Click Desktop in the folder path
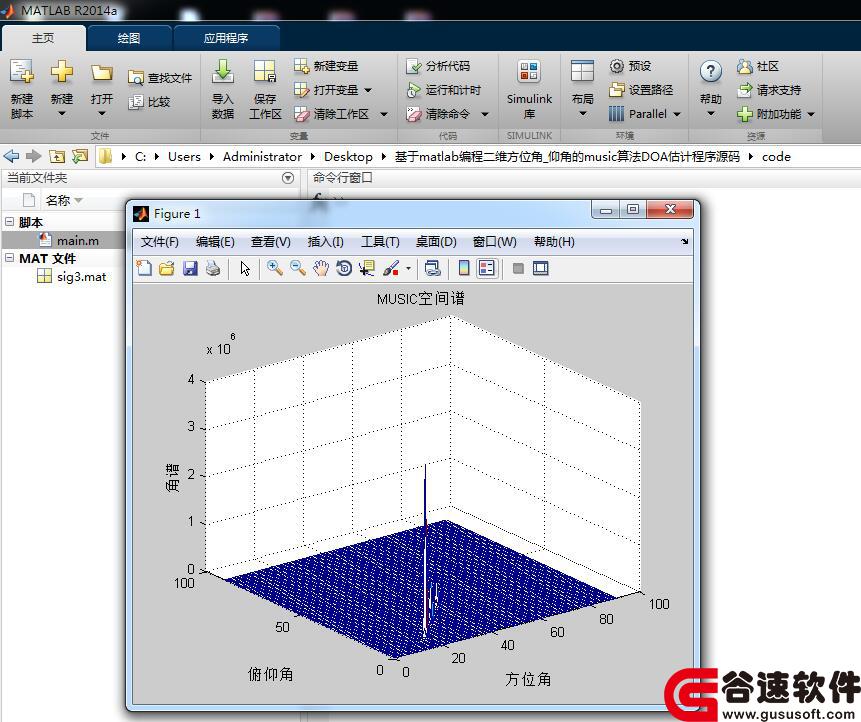This screenshot has width=861, height=722. click(x=348, y=156)
